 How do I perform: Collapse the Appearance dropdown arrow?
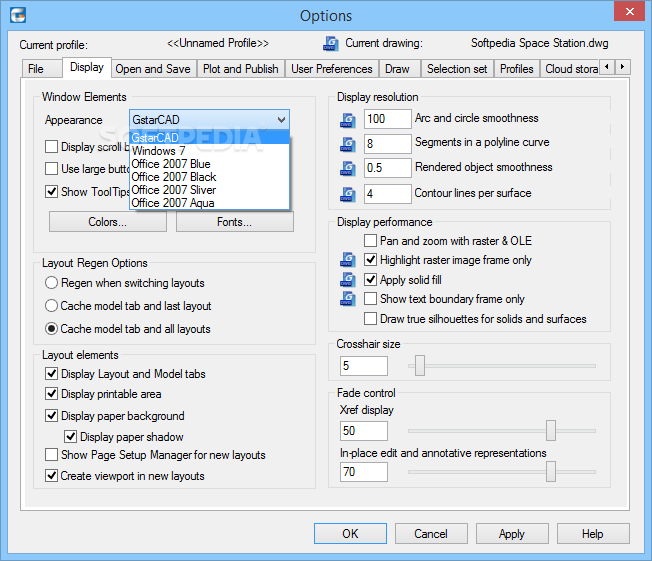pyautogui.click(x=282, y=120)
